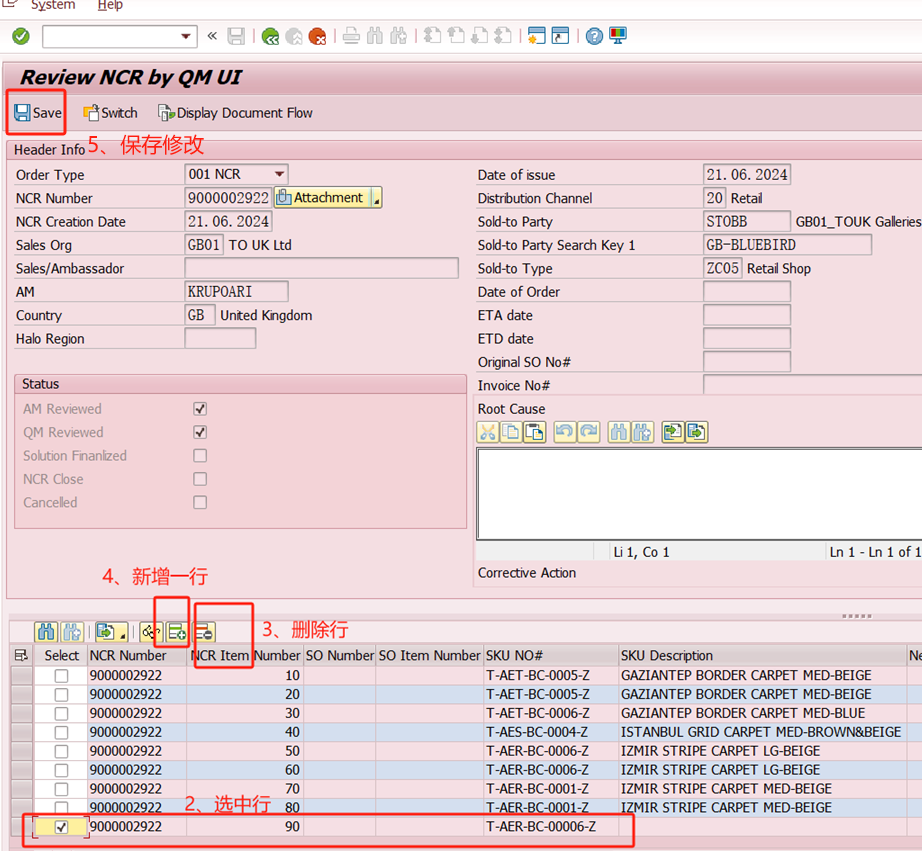Click the Save button
This screenshot has height=860, width=922.
pyautogui.click(x=38, y=113)
